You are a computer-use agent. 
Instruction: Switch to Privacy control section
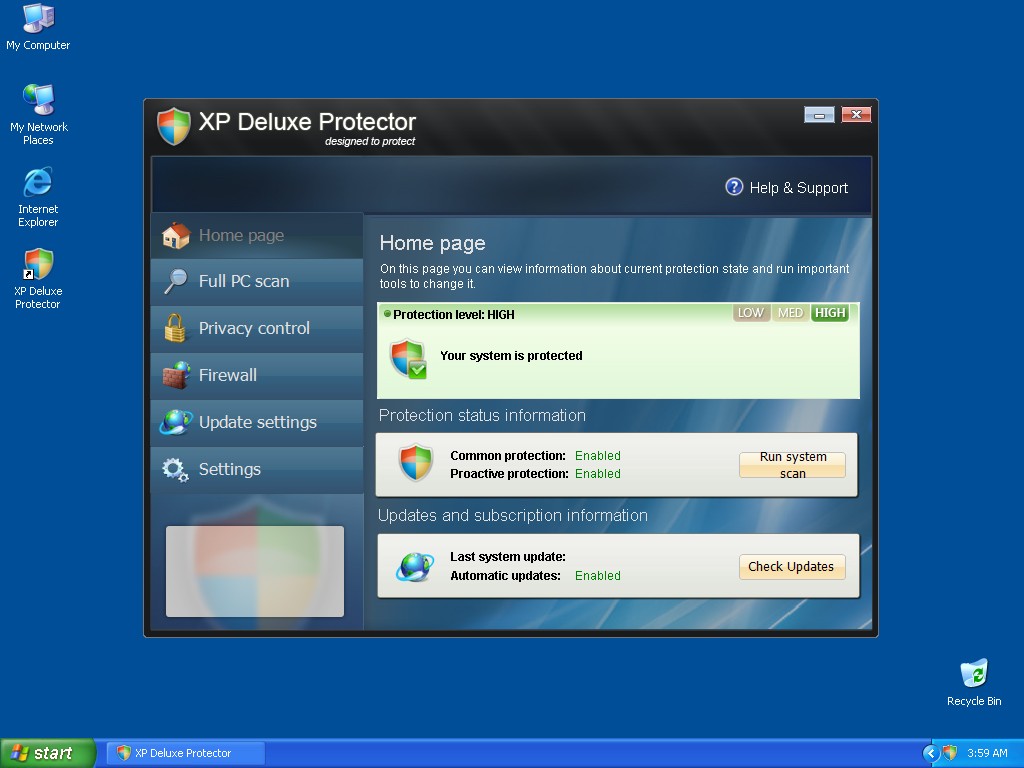coord(254,328)
